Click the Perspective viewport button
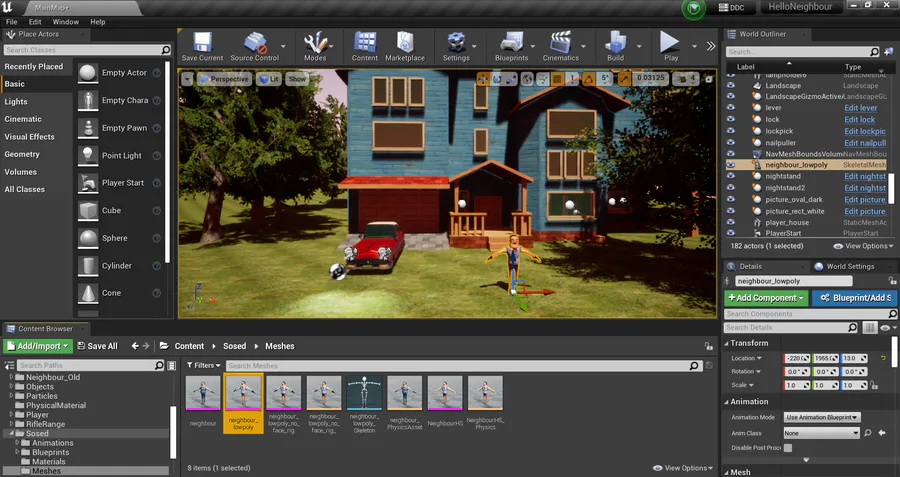Image resolution: width=900 pixels, height=477 pixels. [x=223, y=79]
